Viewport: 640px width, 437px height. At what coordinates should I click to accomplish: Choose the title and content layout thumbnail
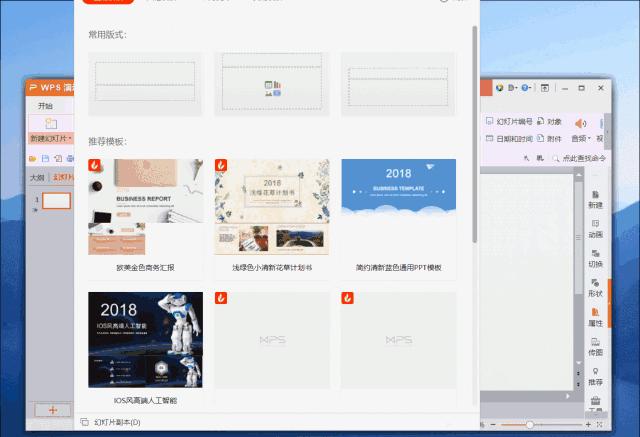coord(272,84)
